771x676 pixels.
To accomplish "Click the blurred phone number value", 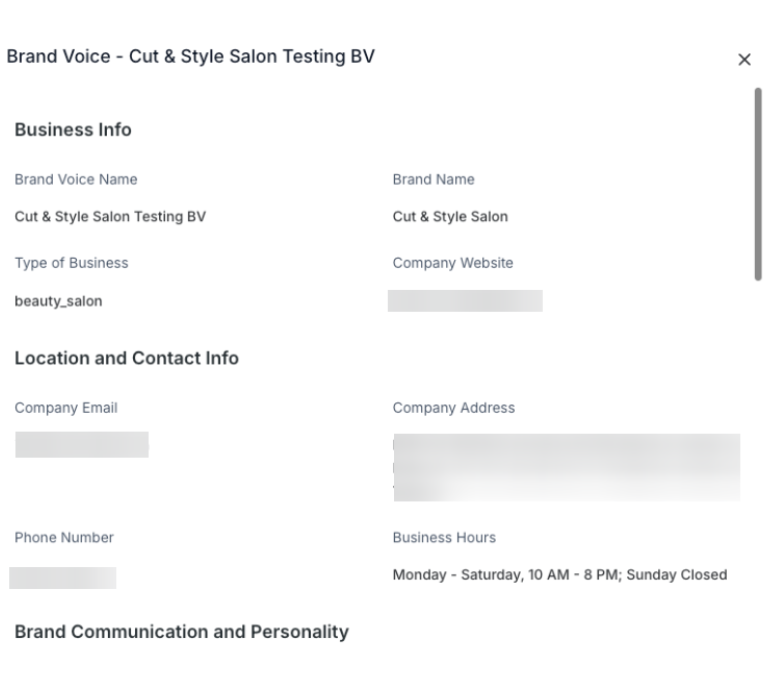I will click(x=63, y=577).
